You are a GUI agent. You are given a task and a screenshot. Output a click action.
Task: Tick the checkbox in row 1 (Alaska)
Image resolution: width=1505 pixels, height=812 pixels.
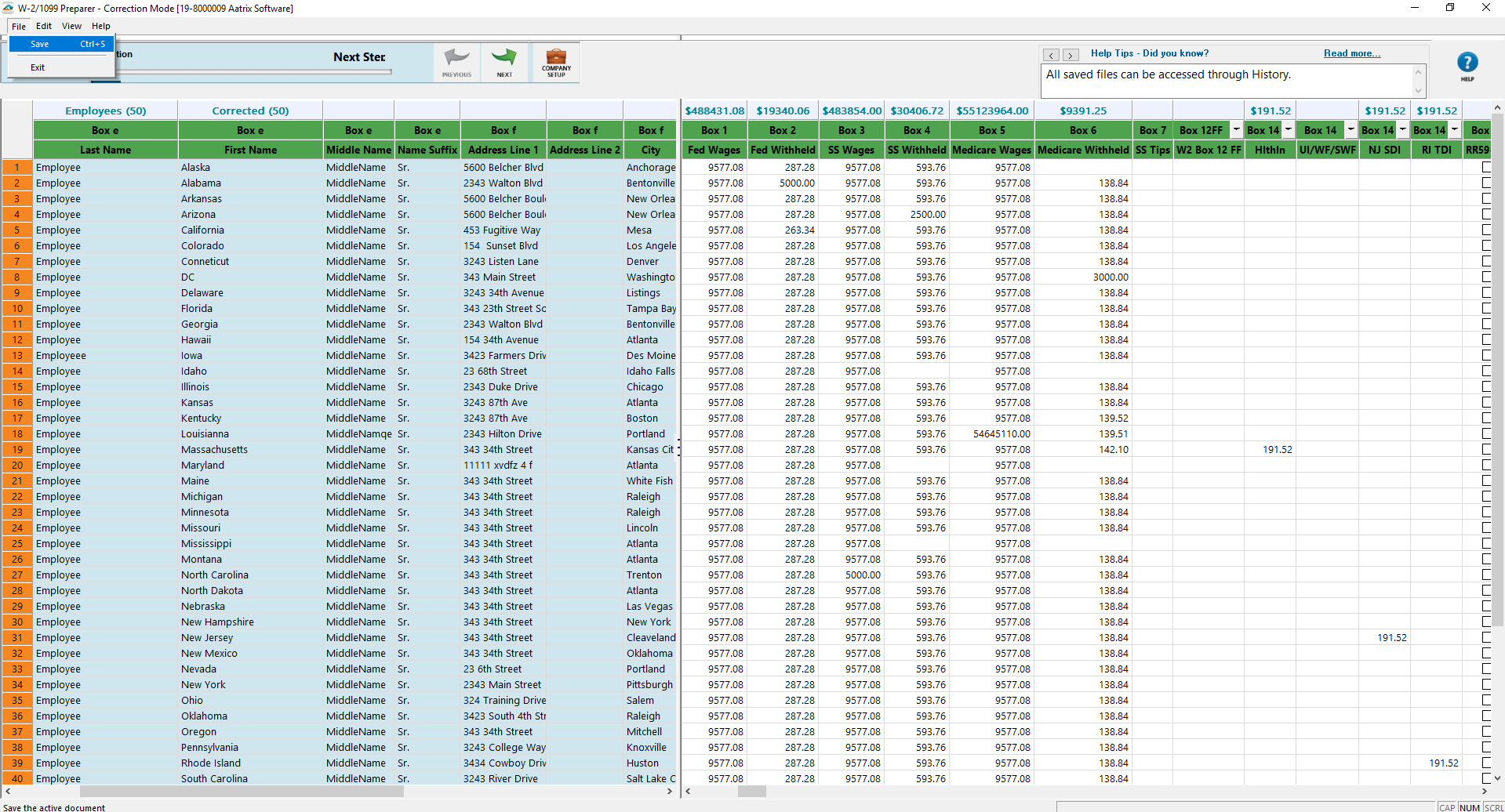point(1486,167)
